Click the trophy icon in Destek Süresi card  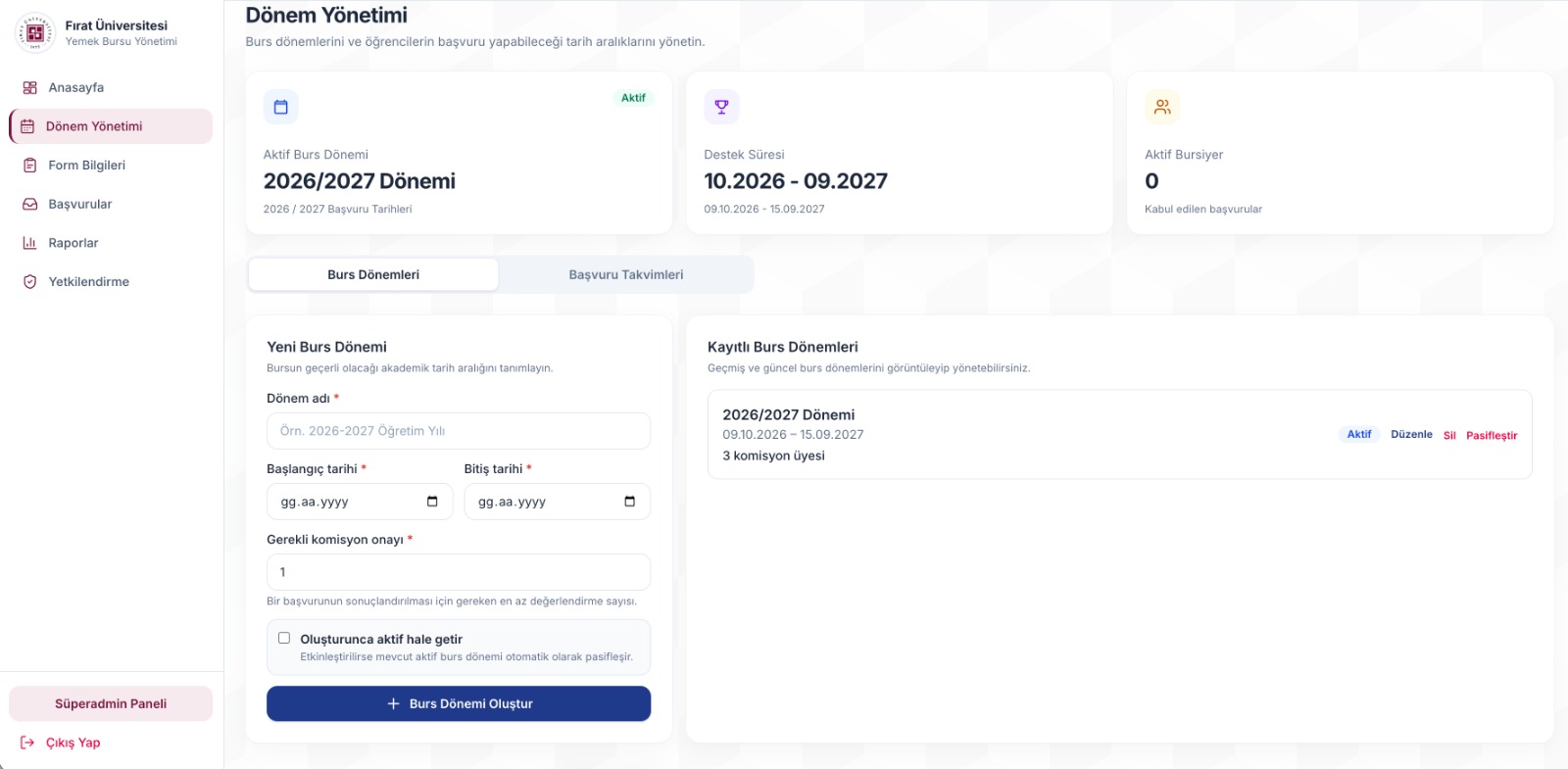coord(721,107)
